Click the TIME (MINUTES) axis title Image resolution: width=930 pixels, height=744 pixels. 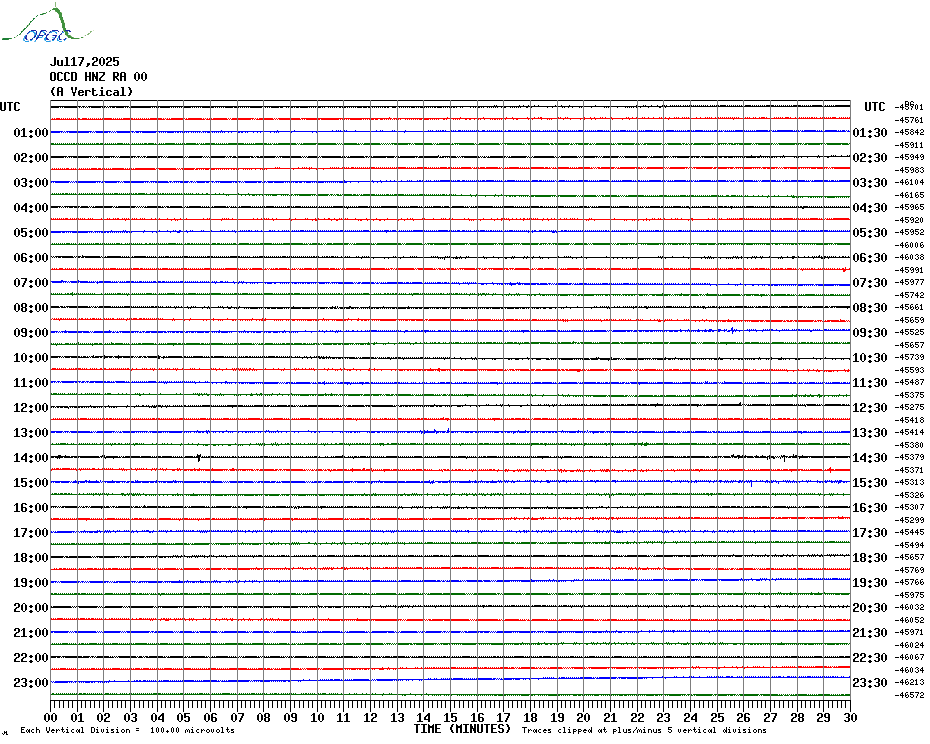click(x=462, y=729)
